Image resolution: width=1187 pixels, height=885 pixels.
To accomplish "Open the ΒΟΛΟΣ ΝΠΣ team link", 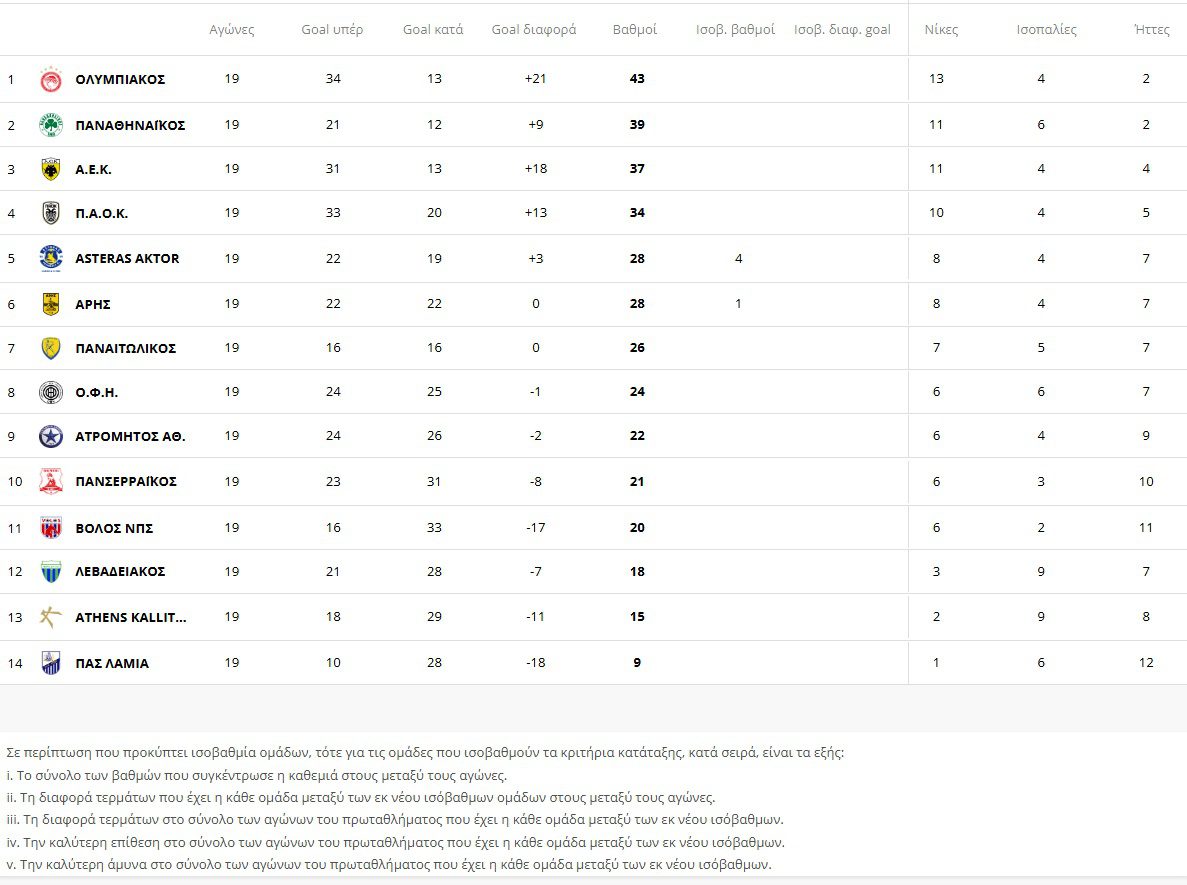I will 114,528.
